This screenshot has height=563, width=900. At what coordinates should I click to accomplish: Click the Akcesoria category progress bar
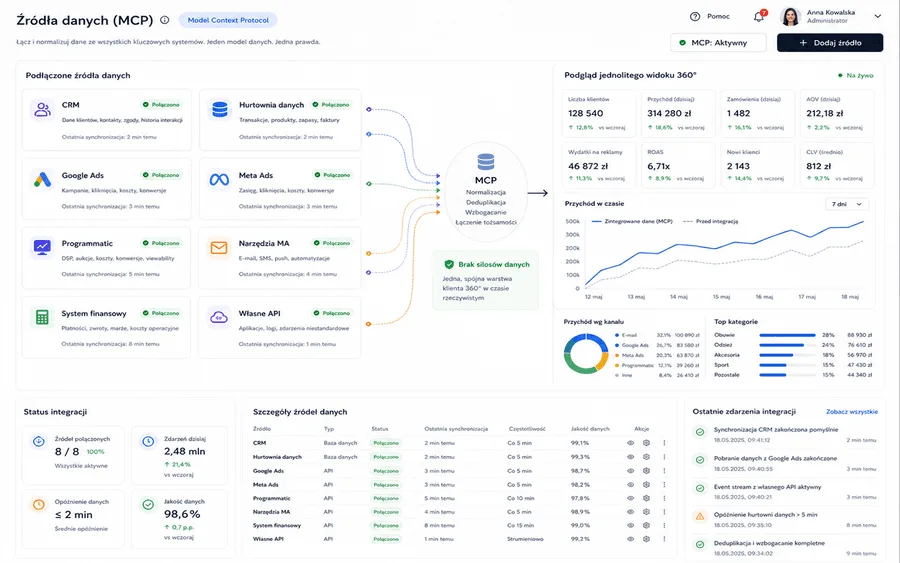tap(787, 355)
